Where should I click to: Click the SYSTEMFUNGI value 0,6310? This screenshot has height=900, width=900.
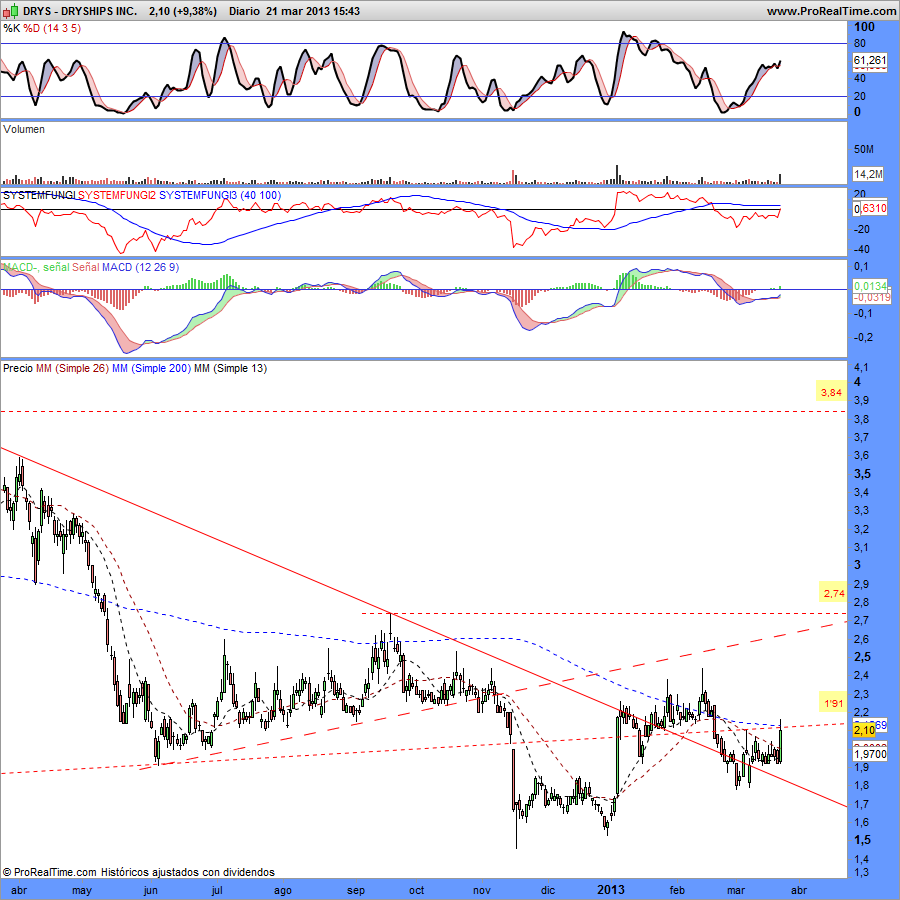click(x=870, y=208)
